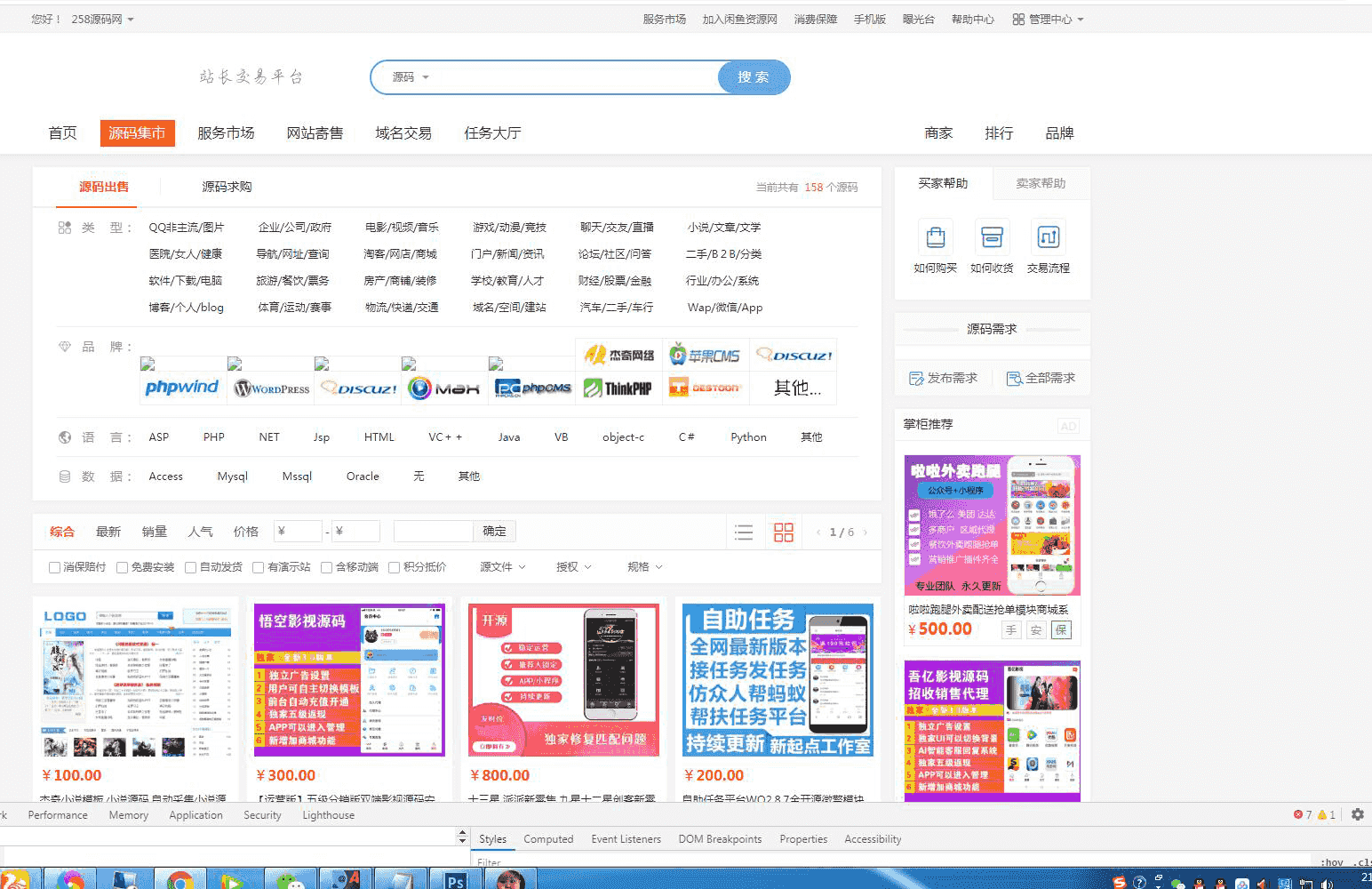
Task: Select the WordPress brand logo
Action: (272, 388)
